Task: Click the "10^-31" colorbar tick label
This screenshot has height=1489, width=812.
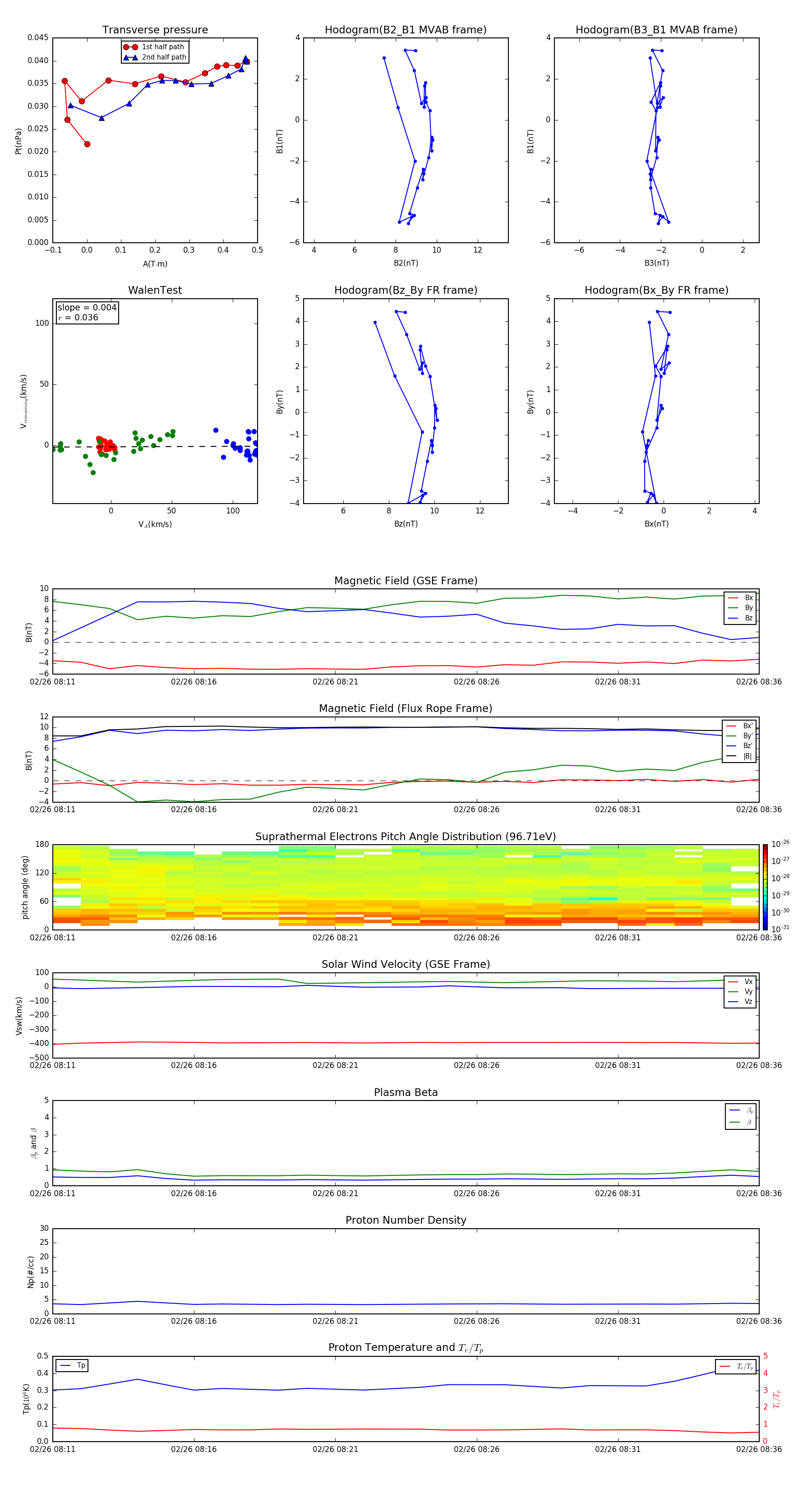Action: tap(780, 929)
